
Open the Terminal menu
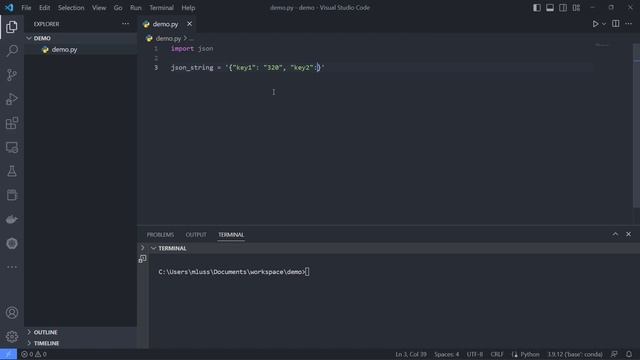161,8
